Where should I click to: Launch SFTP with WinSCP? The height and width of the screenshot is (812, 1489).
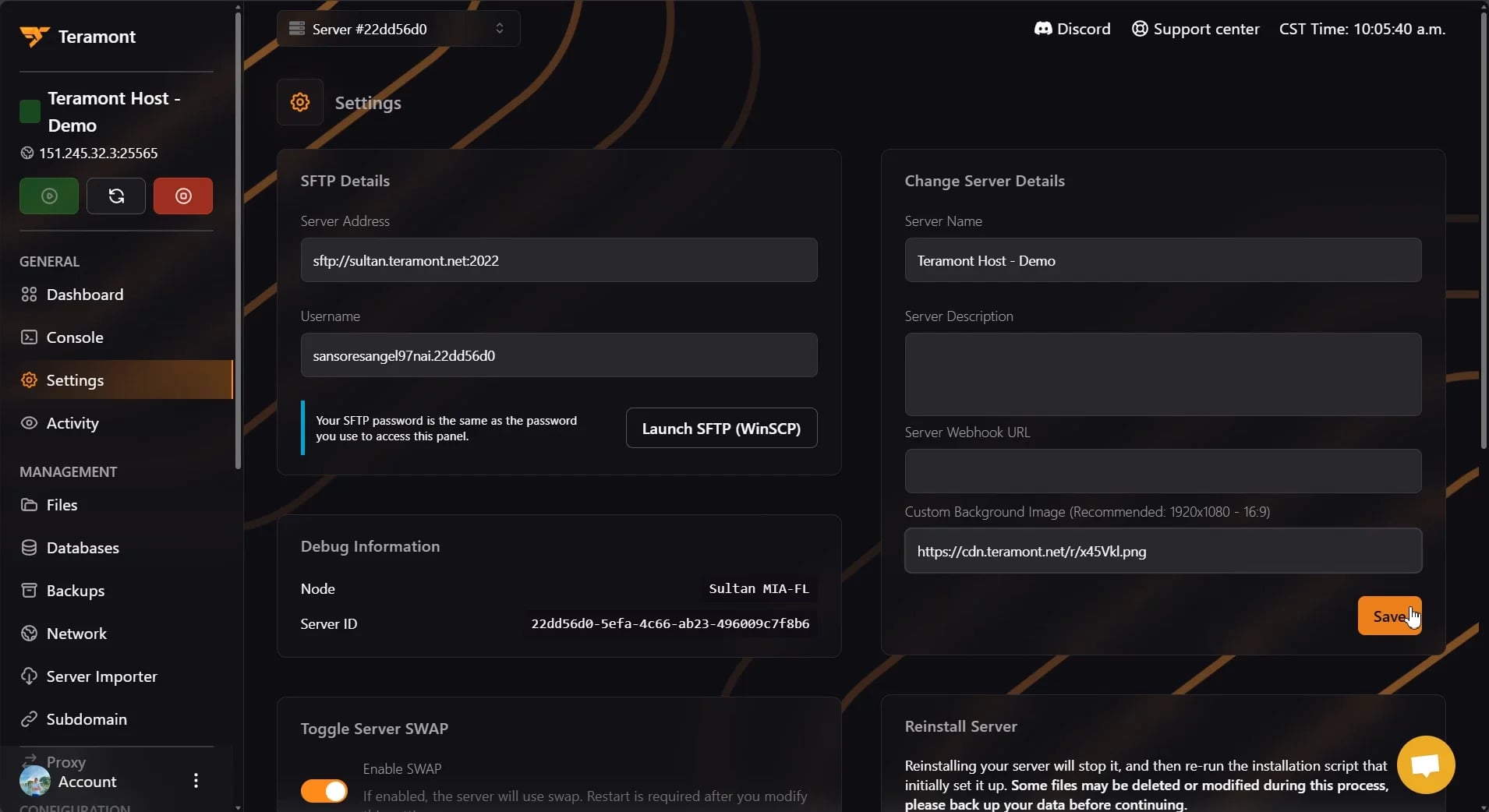point(721,428)
